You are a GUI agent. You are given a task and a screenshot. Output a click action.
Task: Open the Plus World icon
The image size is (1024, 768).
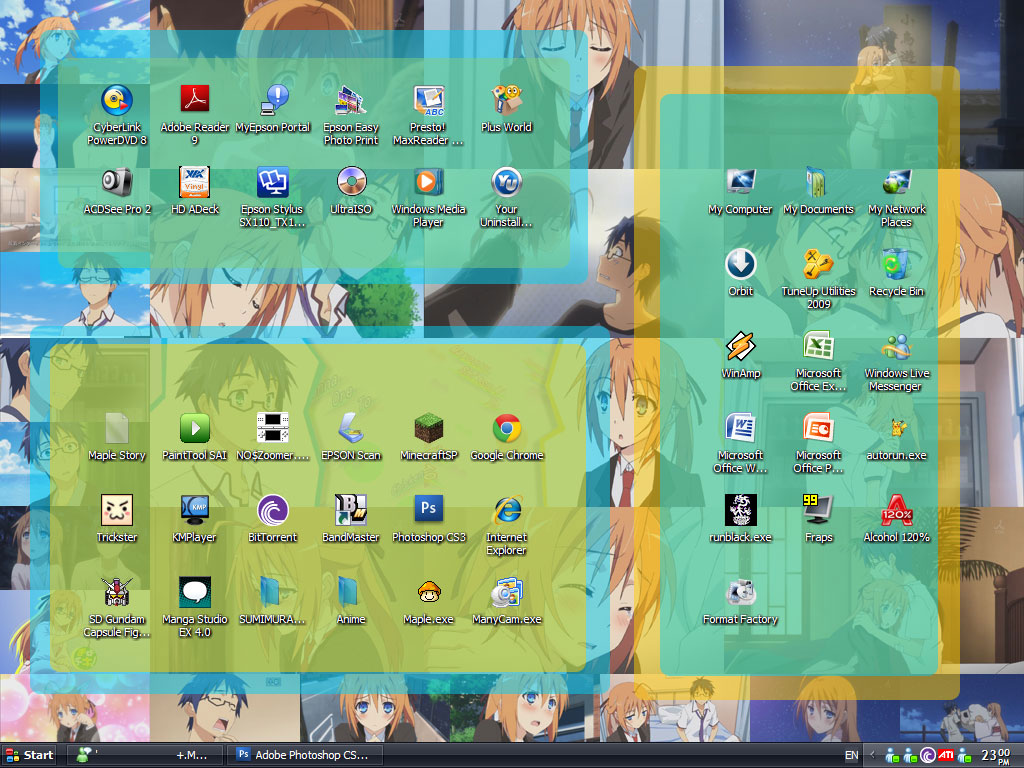tap(507, 101)
